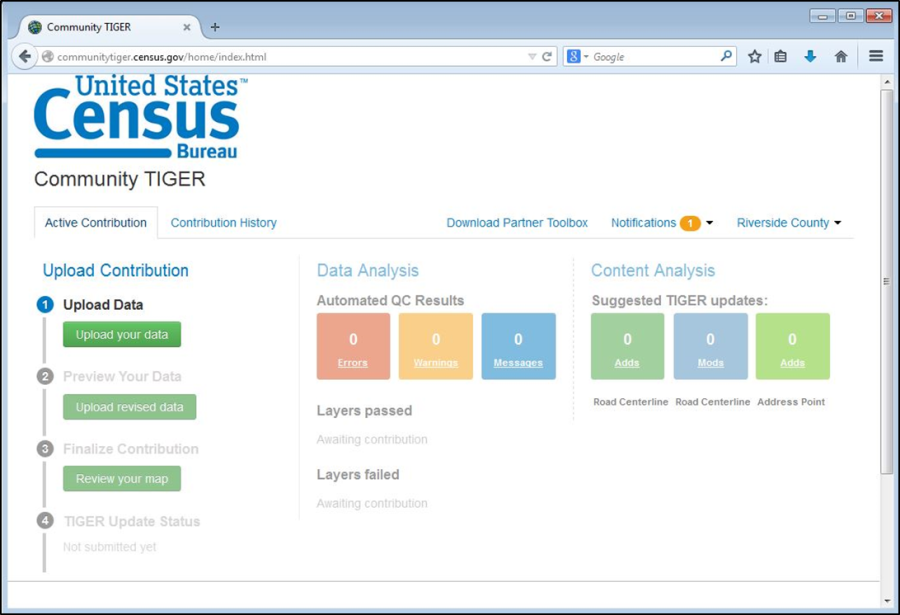Open the bookmarks list icon
Image resolution: width=900 pixels, height=615 pixels.
(x=780, y=56)
